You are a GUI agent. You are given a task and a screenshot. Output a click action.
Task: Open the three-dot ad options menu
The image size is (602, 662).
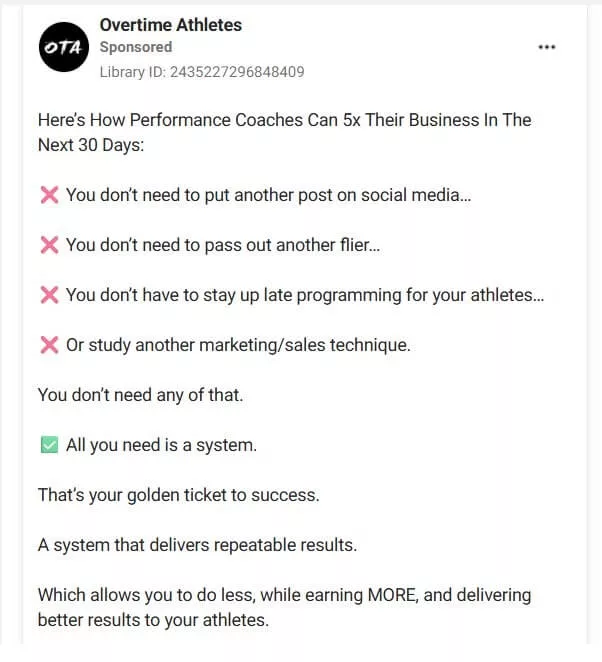coord(546,47)
